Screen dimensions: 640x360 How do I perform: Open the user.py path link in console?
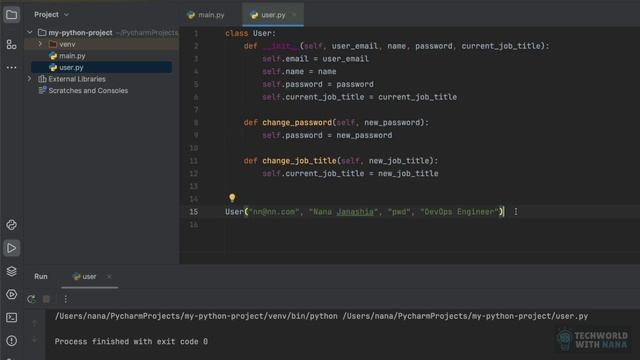click(x=465, y=316)
